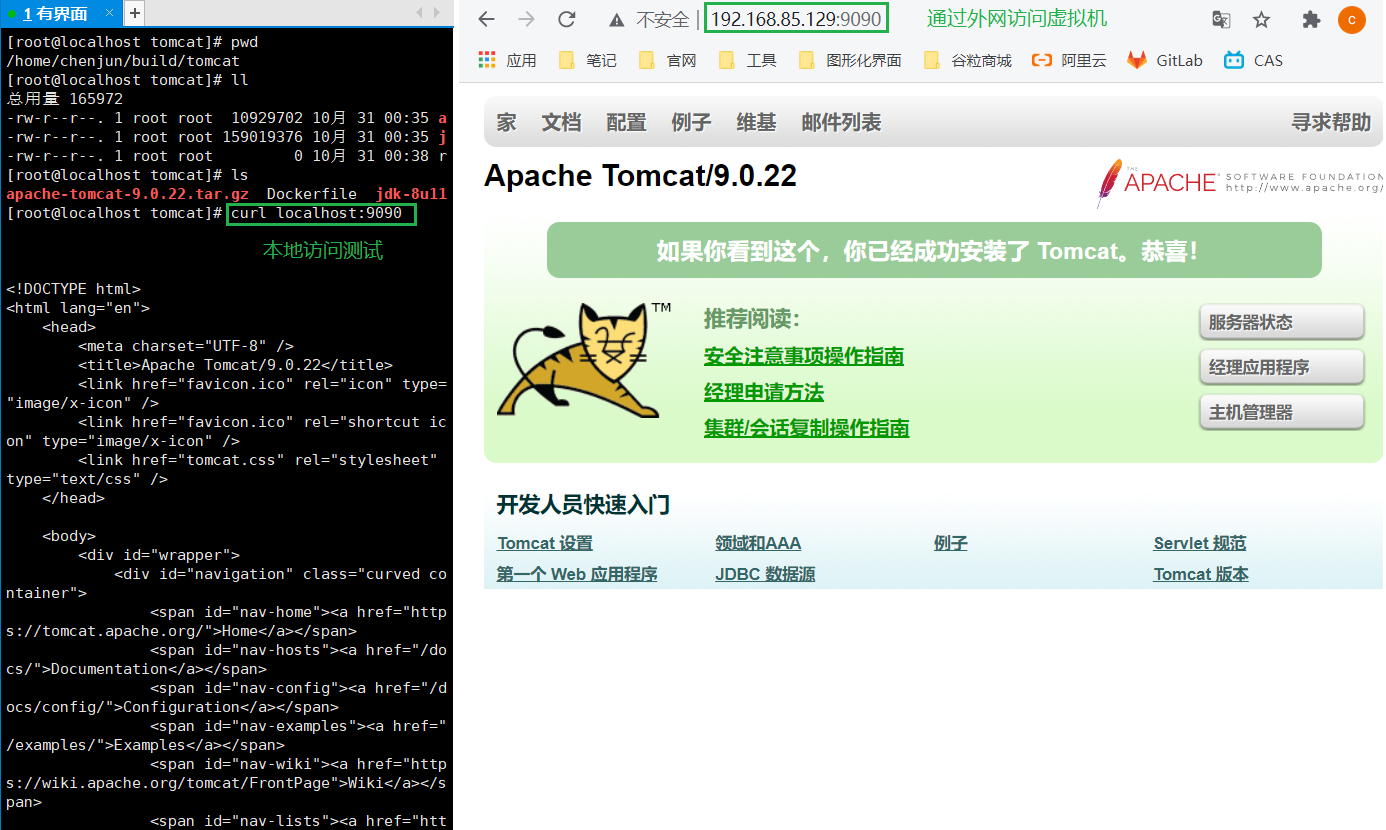Close the 1 有界面 terminal tab
The image size is (1386, 830).
coord(108,13)
